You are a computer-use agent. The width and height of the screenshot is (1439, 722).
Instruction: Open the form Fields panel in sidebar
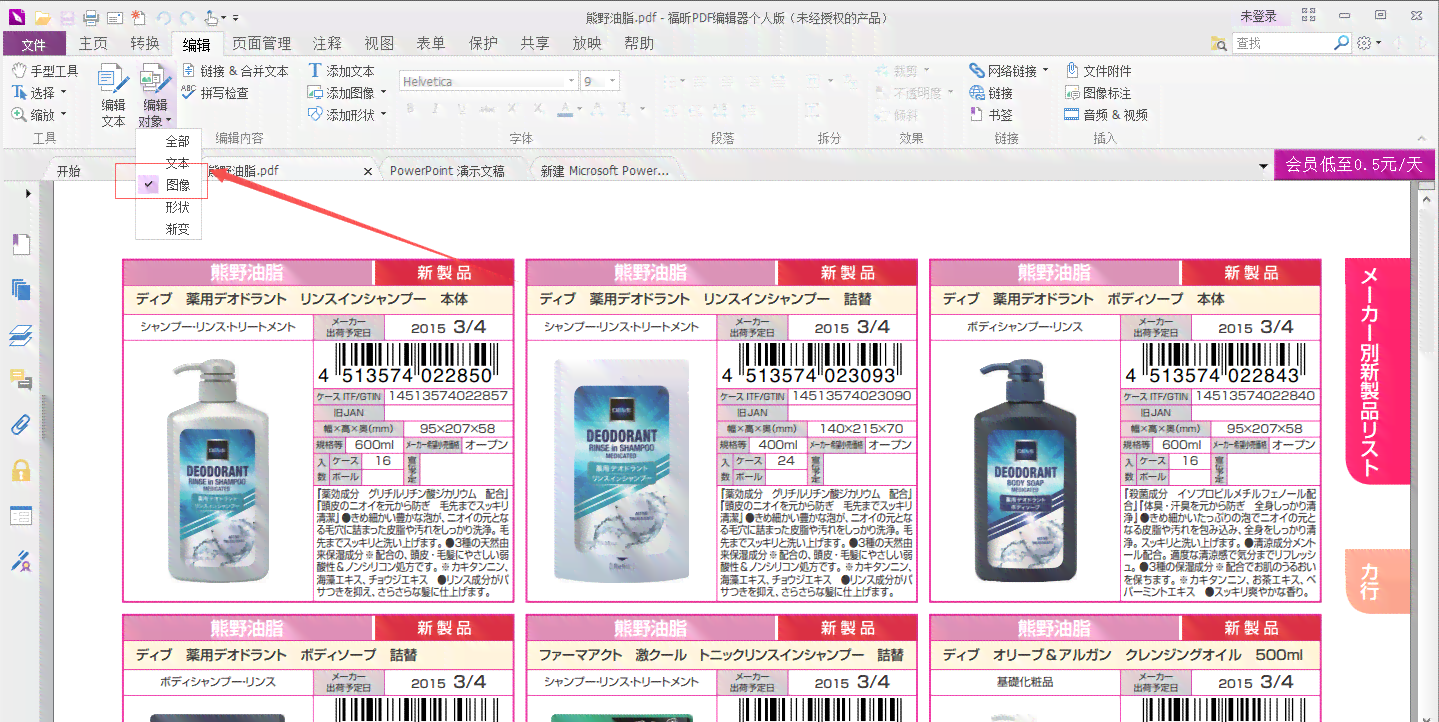[21, 516]
